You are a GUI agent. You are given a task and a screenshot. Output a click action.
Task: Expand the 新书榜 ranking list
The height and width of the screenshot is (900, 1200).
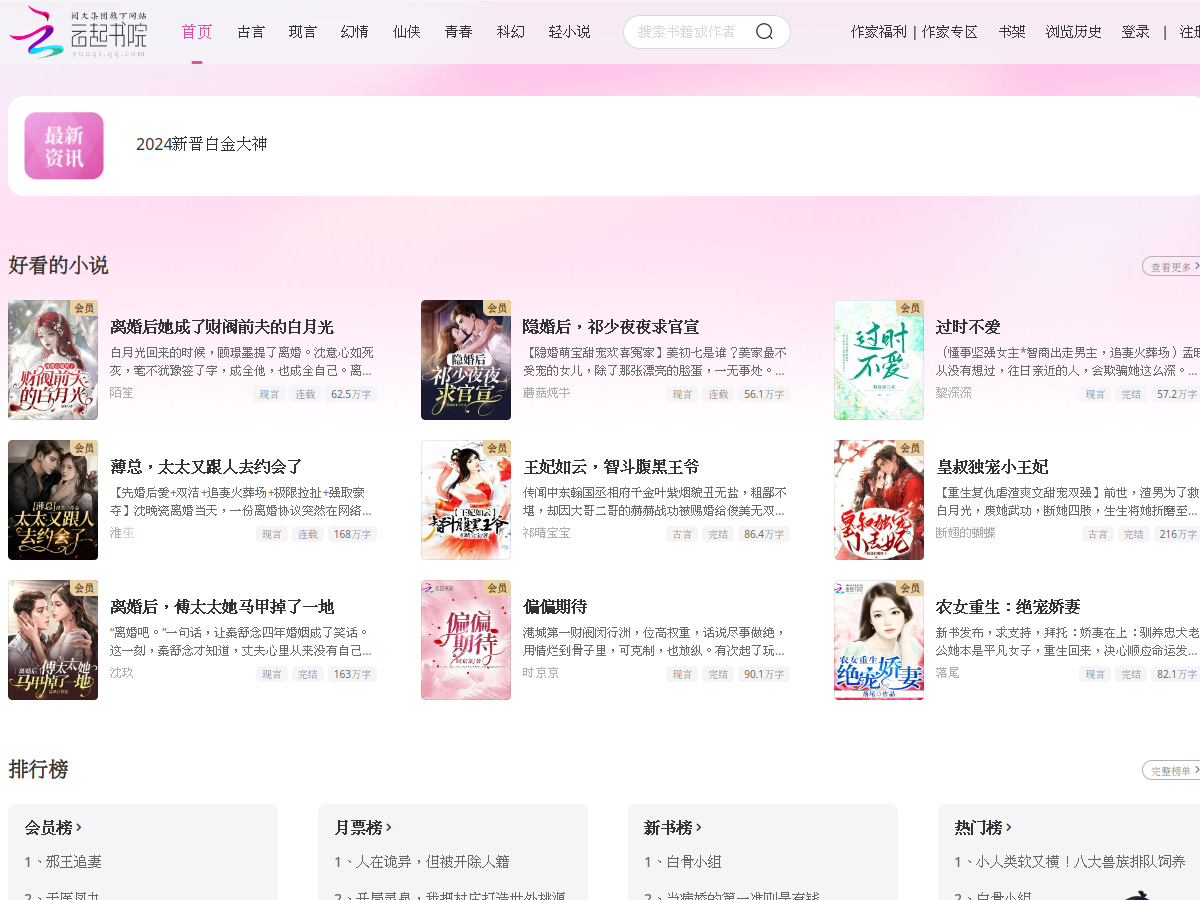673,828
